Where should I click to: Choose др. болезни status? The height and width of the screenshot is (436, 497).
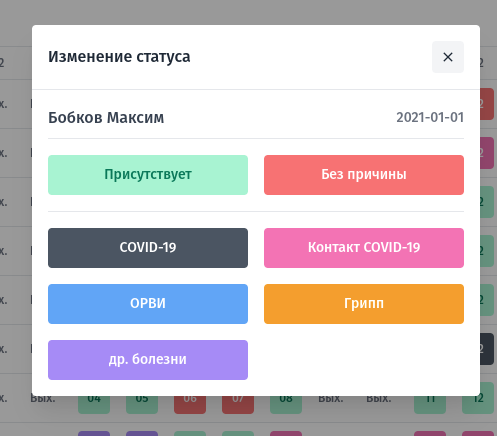148,360
